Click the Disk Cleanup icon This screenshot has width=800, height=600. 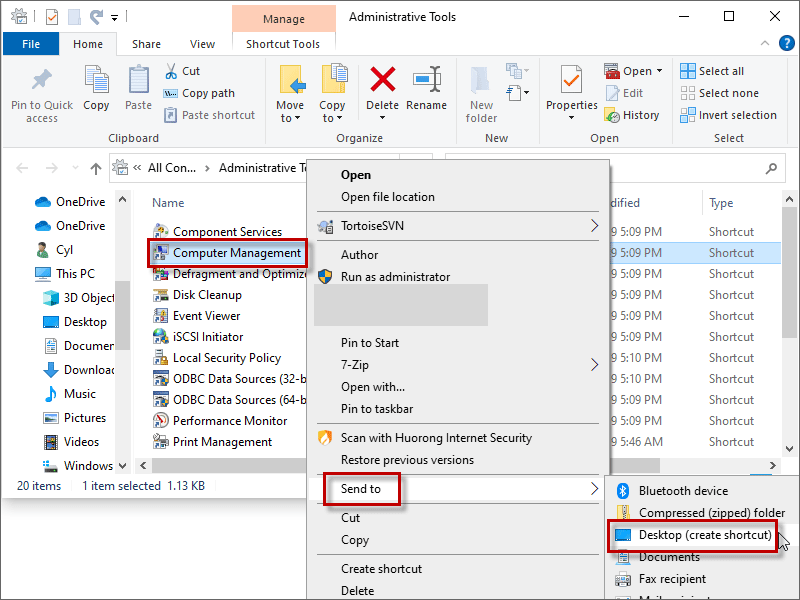[161, 295]
